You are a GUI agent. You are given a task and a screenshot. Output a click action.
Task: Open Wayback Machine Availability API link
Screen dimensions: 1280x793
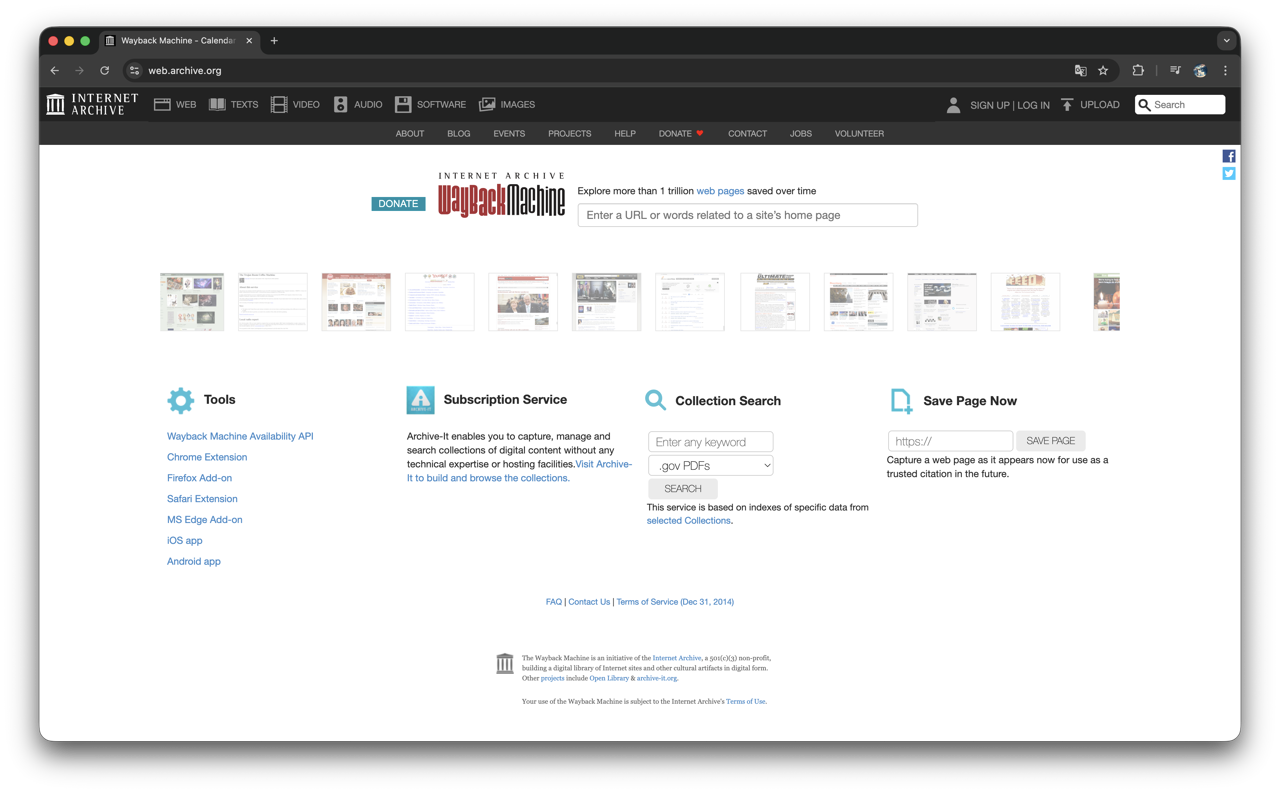tap(240, 436)
